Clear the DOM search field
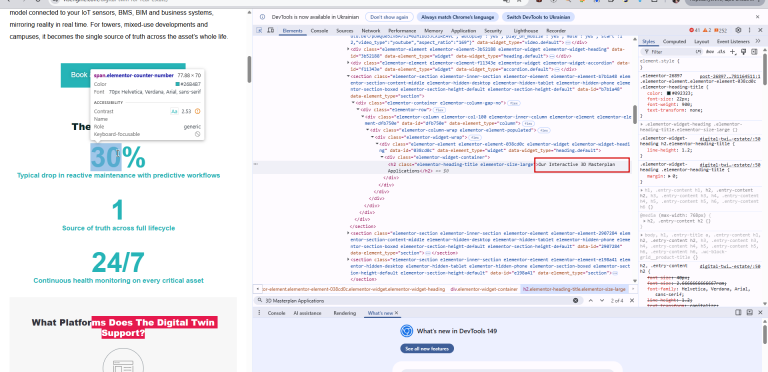The image size is (768, 372). click(x=576, y=301)
